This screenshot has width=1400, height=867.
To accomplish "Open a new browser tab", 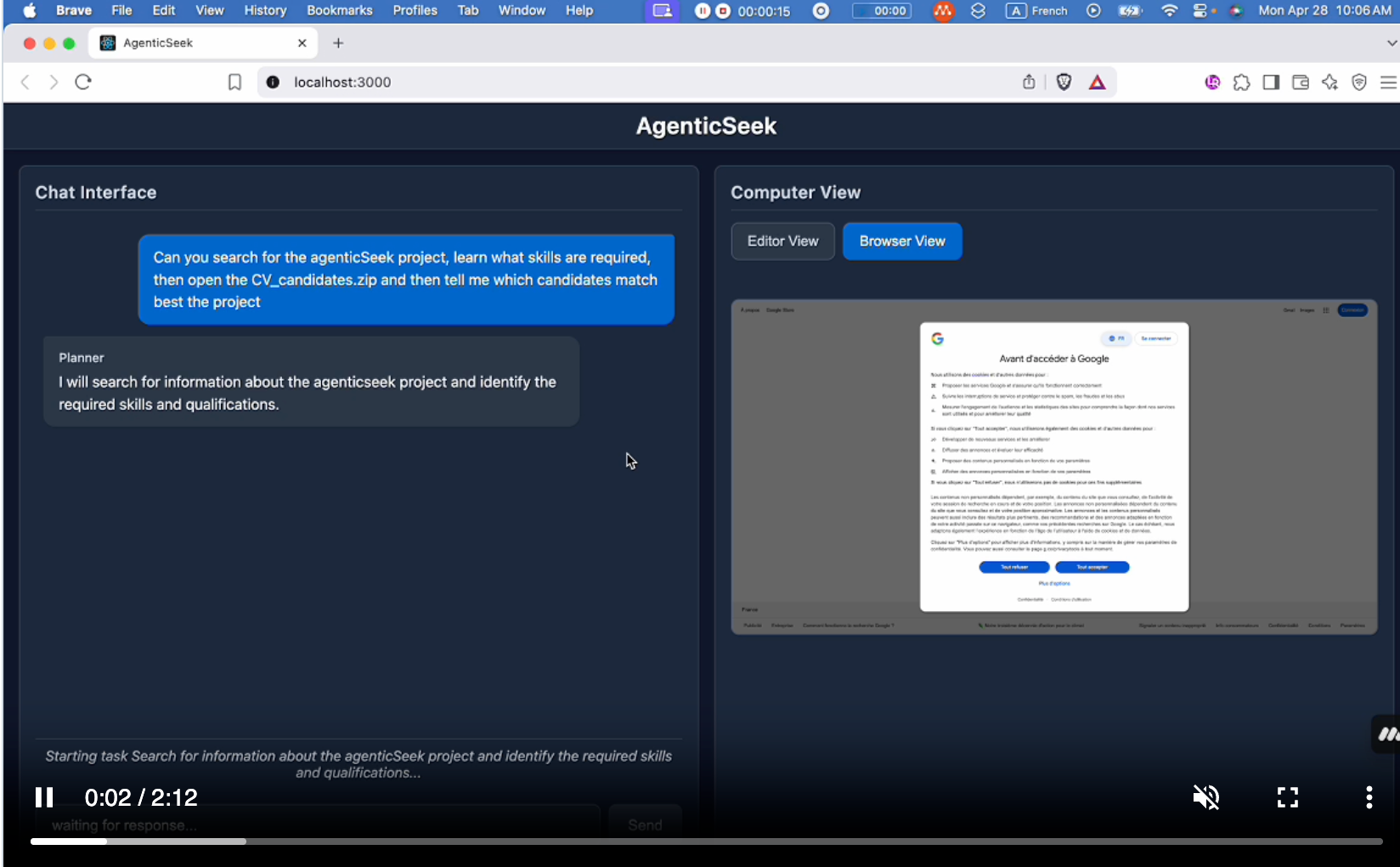I will [x=338, y=42].
